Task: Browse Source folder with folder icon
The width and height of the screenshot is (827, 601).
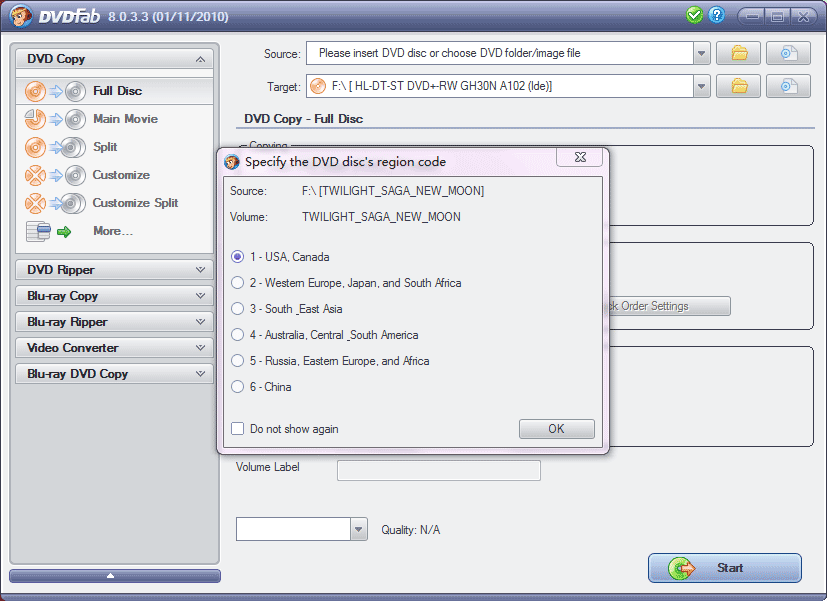Action: (738, 53)
